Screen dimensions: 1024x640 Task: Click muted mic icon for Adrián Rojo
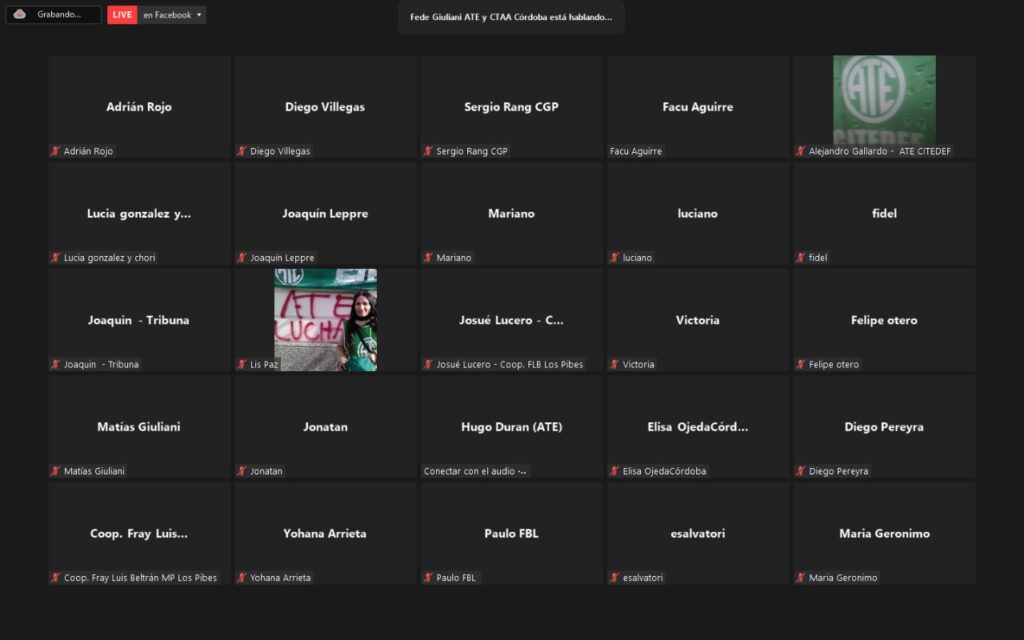coord(56,151)
